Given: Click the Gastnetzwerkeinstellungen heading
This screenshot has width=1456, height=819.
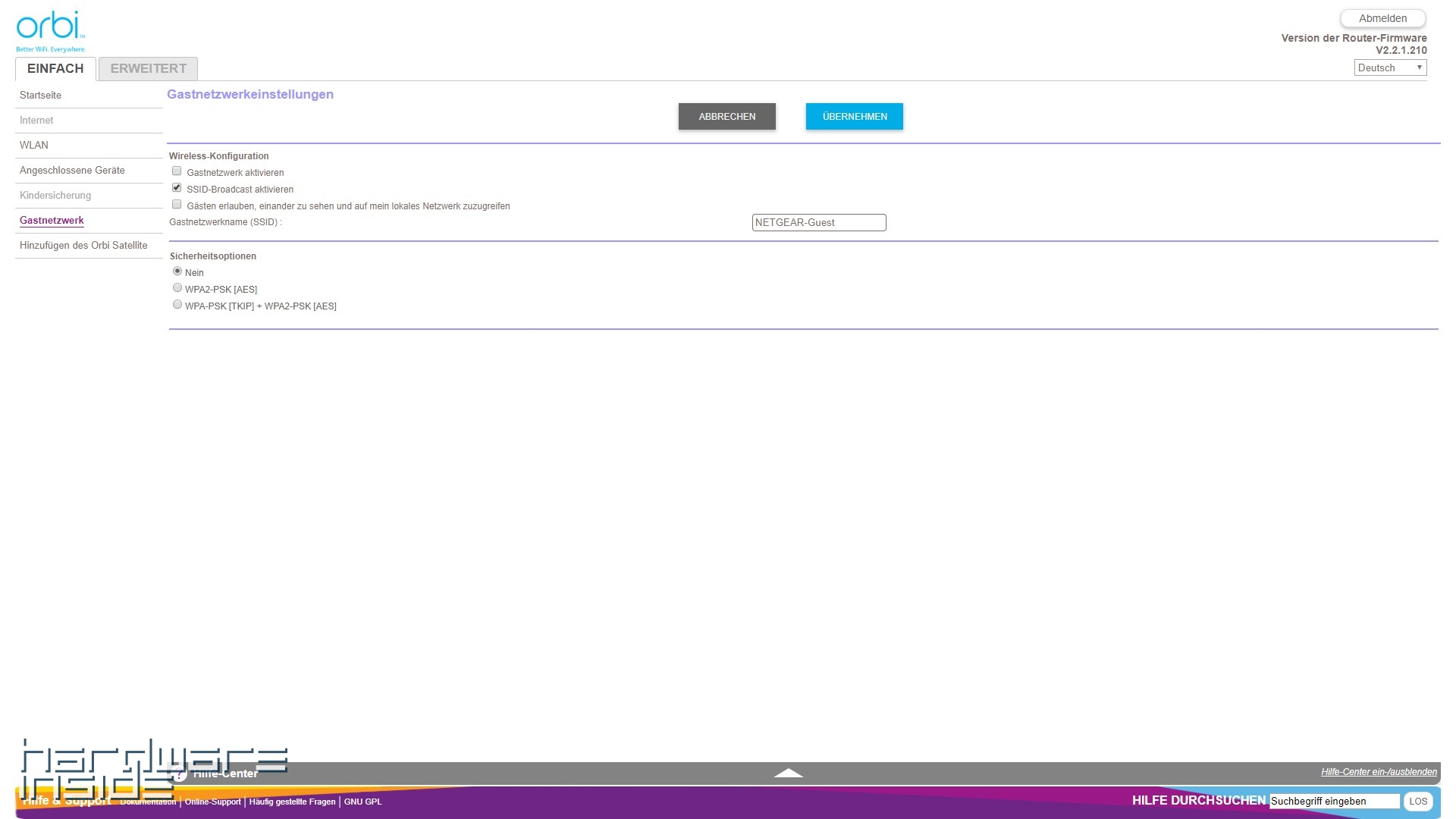Looking at the screenshot, I should (x=250, y=94).
